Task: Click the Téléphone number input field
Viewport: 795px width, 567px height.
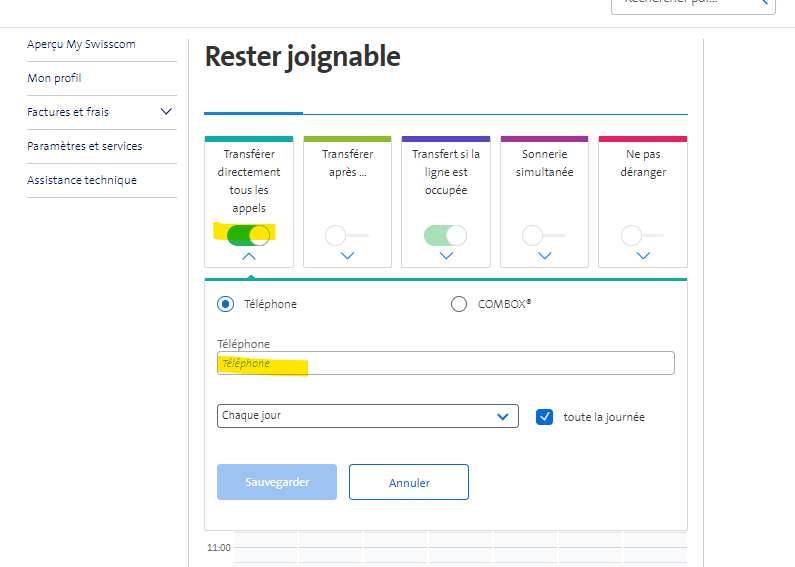Action: pyautogui.click(x=445, y=363)
